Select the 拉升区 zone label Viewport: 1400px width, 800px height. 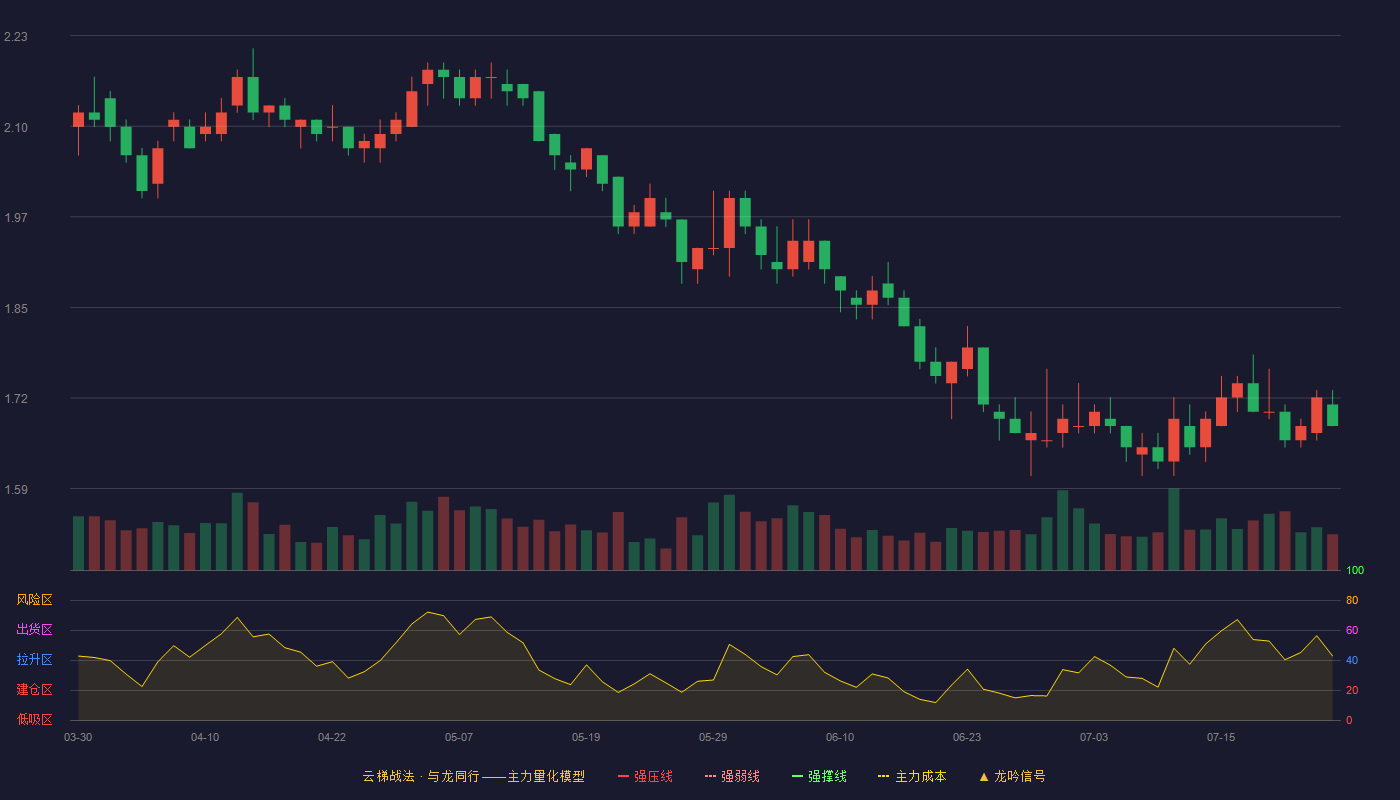(34, 660)
